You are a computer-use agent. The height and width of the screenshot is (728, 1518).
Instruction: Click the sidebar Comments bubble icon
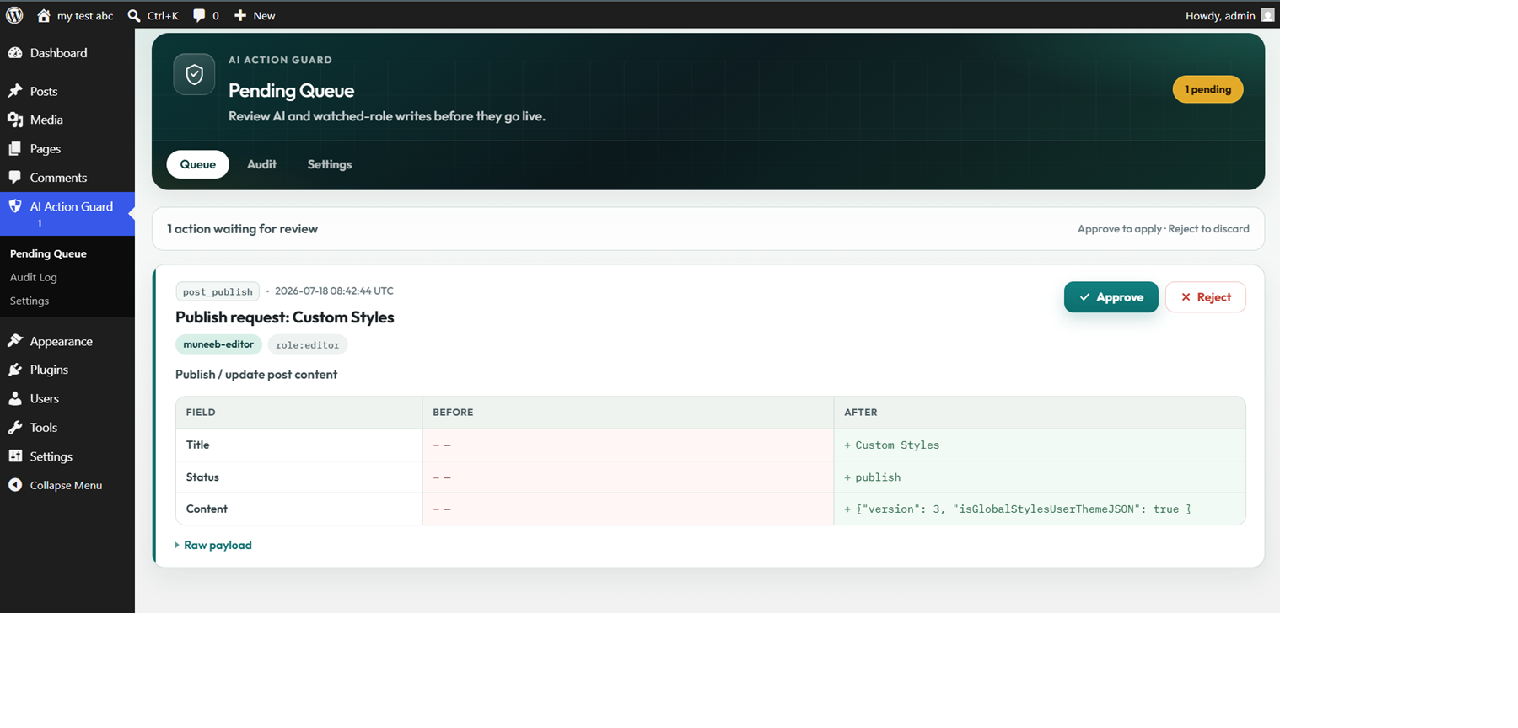(15, 178)
